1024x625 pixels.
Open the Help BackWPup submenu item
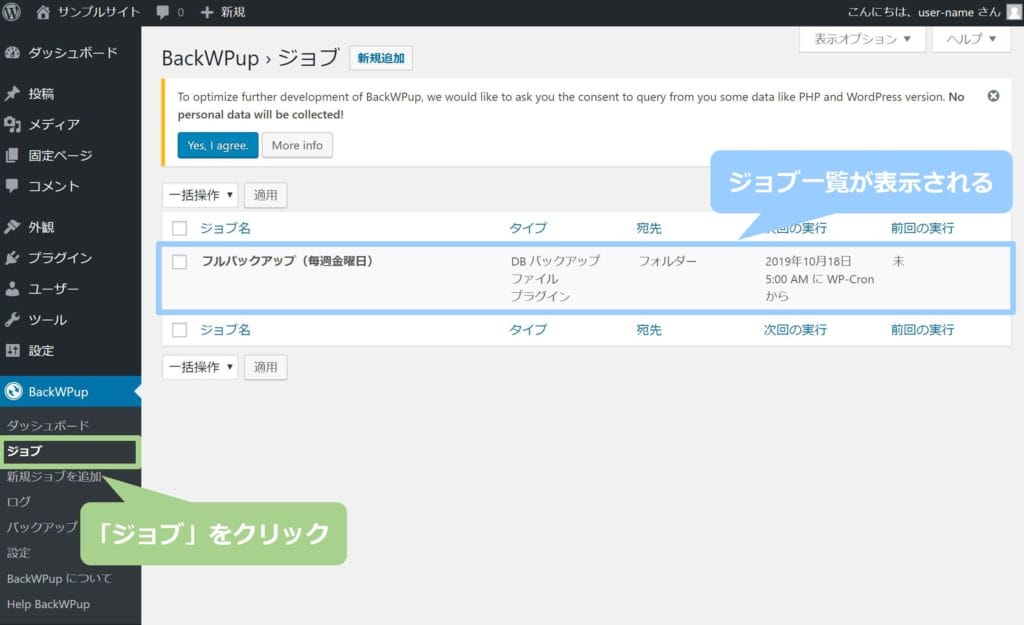coord(48,604)
